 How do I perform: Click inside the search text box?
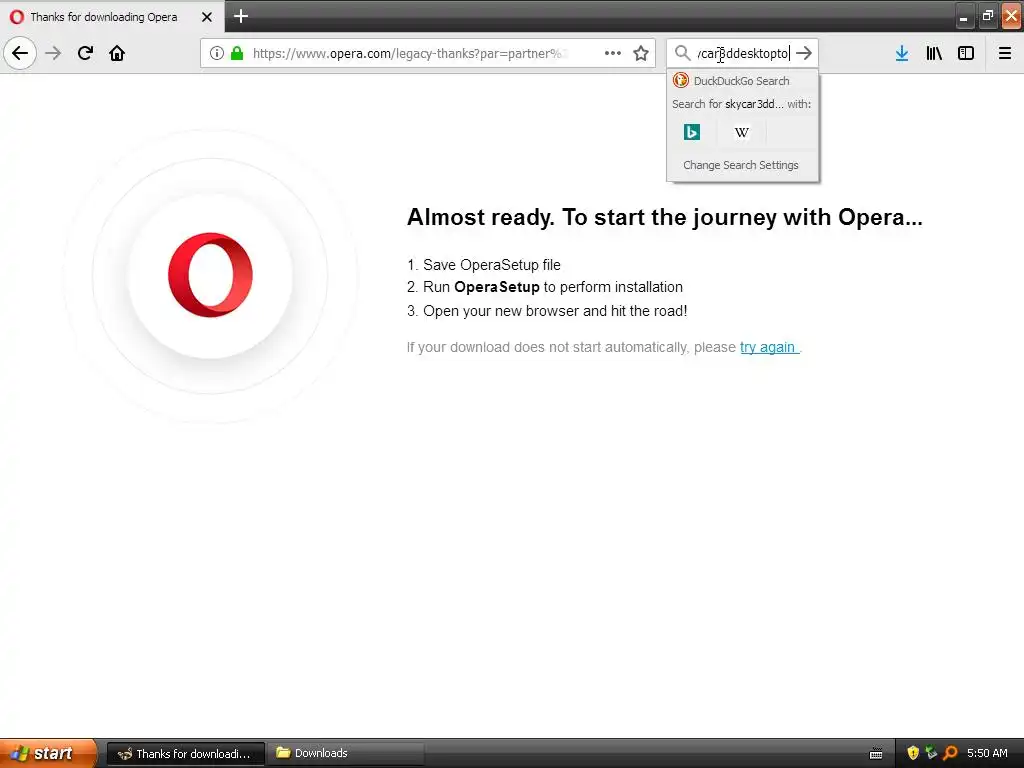click(743, 53)
